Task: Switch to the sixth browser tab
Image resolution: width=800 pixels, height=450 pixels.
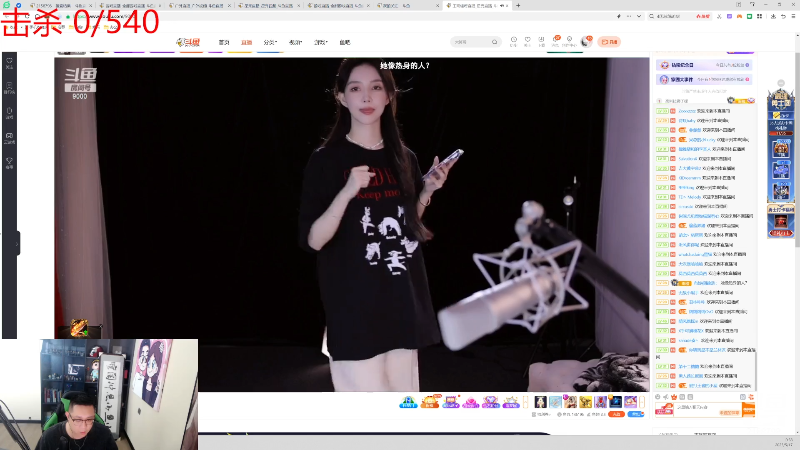Action: 408,6
